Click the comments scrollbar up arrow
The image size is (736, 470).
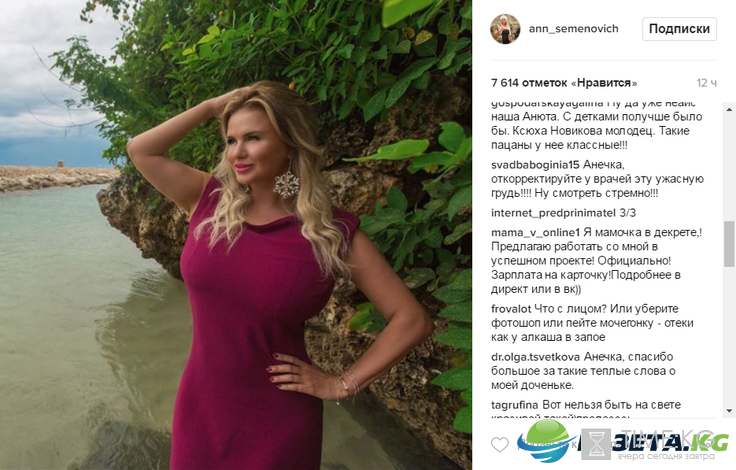coord(729,109)
